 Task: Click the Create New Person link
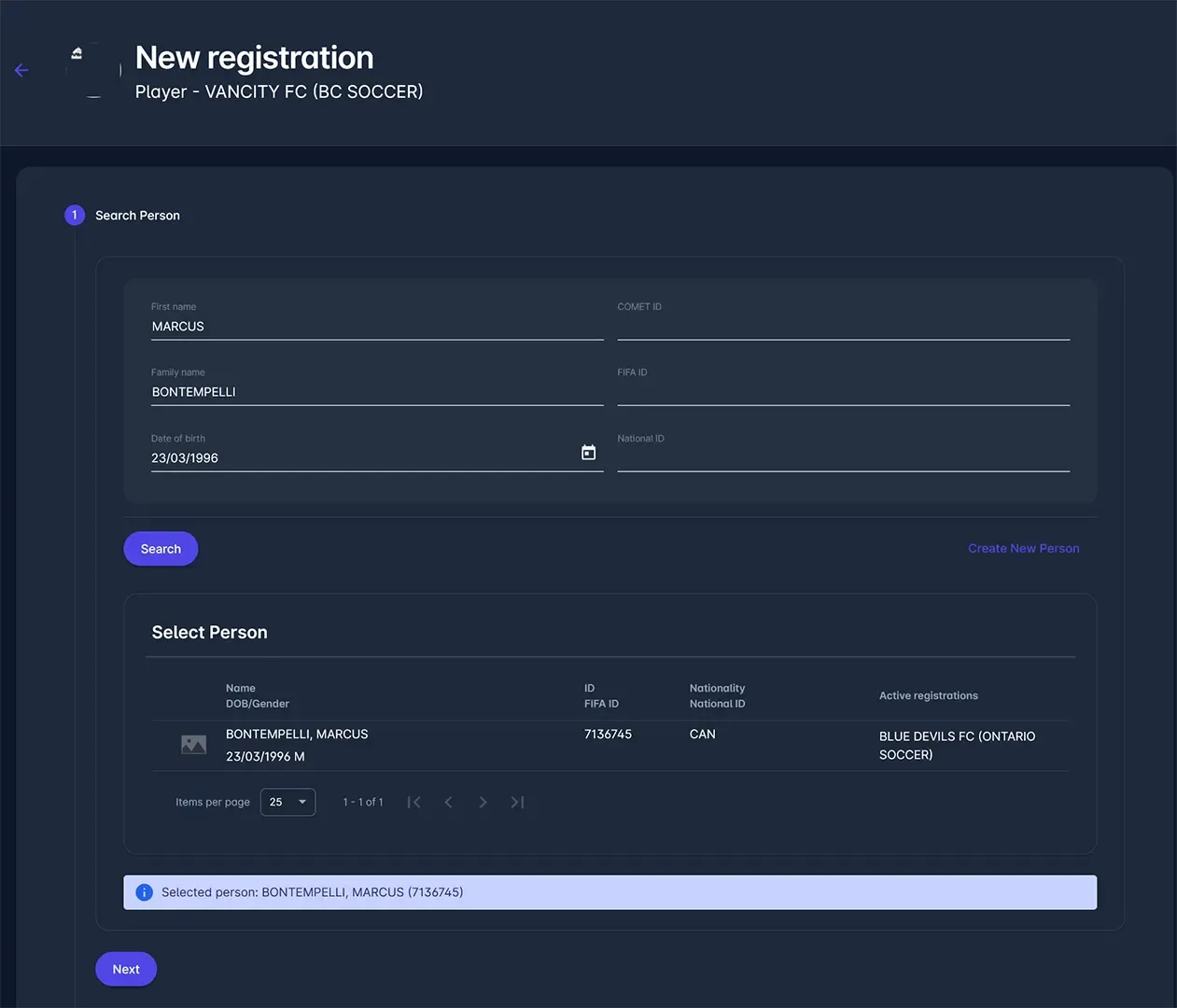pyautogui.click(x=1023, y=549)
